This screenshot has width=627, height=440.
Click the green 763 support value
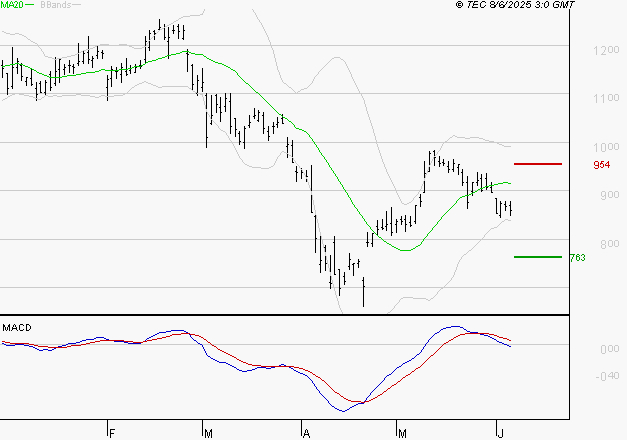[x=578, y=258]
